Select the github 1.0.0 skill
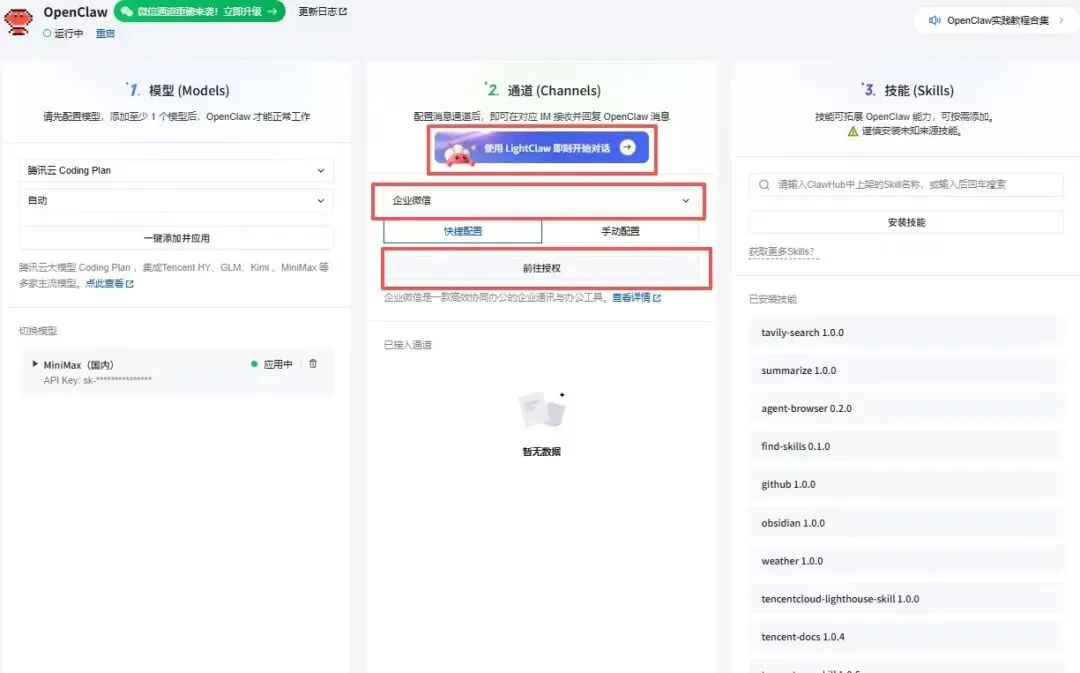This screenshot has width=1080, height=673. (906, 484)
